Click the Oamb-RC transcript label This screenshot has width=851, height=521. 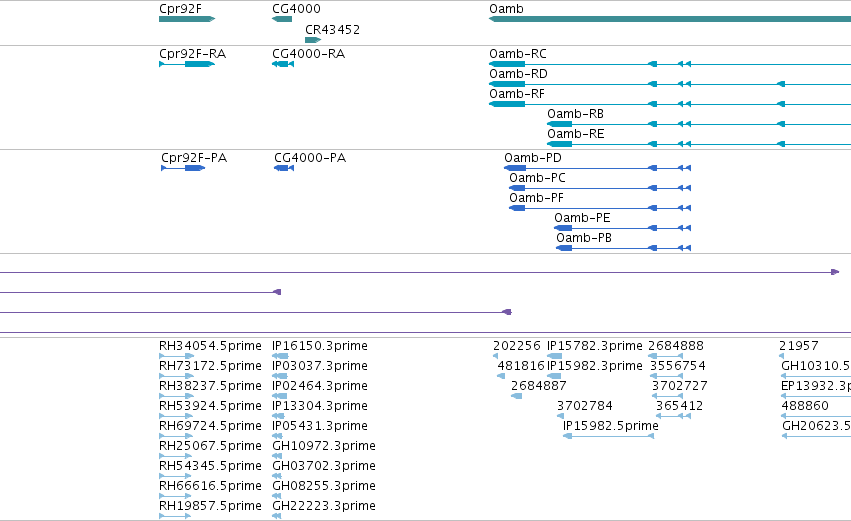coord(518,54)
